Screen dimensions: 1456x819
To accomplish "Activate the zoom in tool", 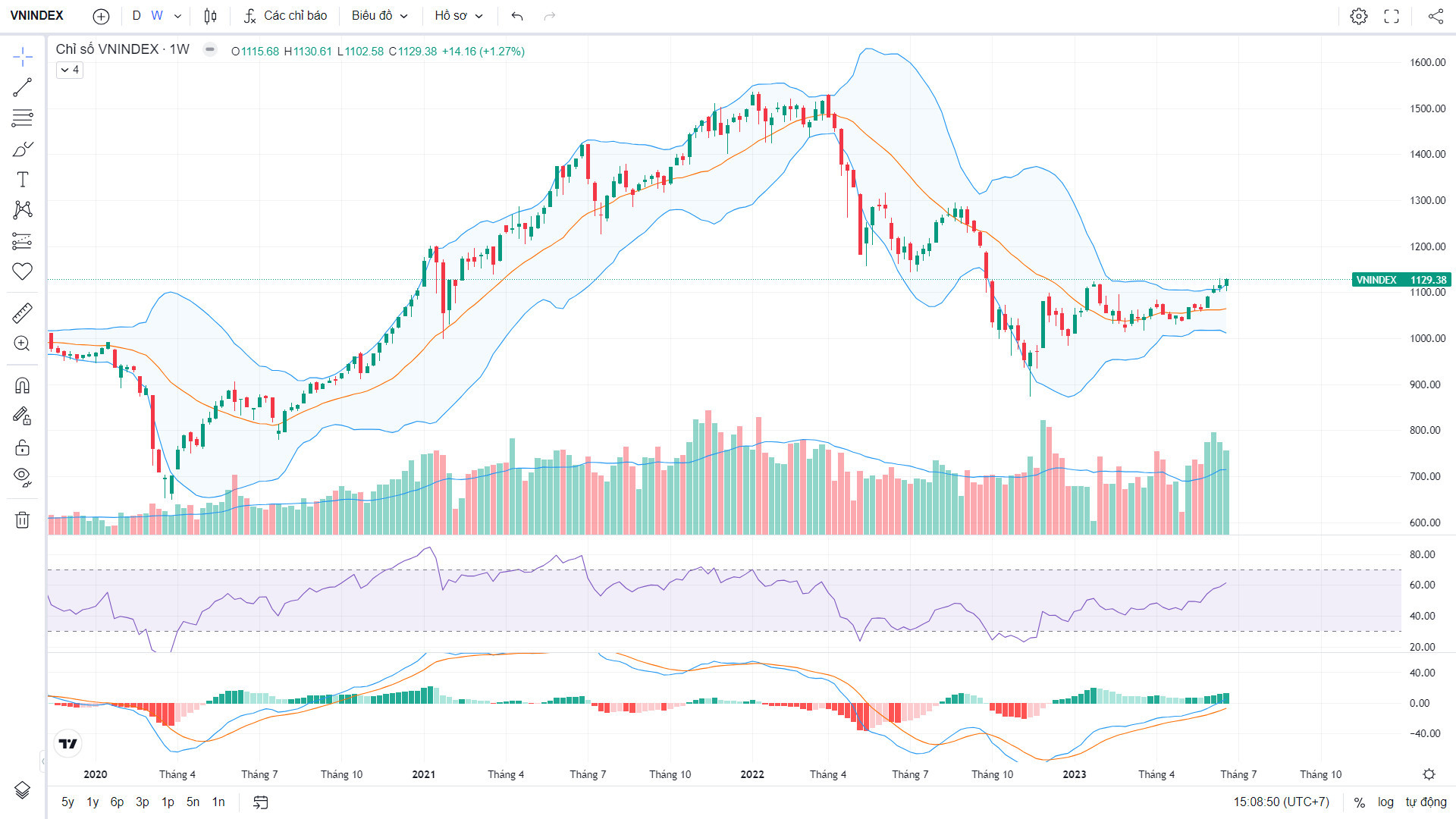I will (23, 344).
